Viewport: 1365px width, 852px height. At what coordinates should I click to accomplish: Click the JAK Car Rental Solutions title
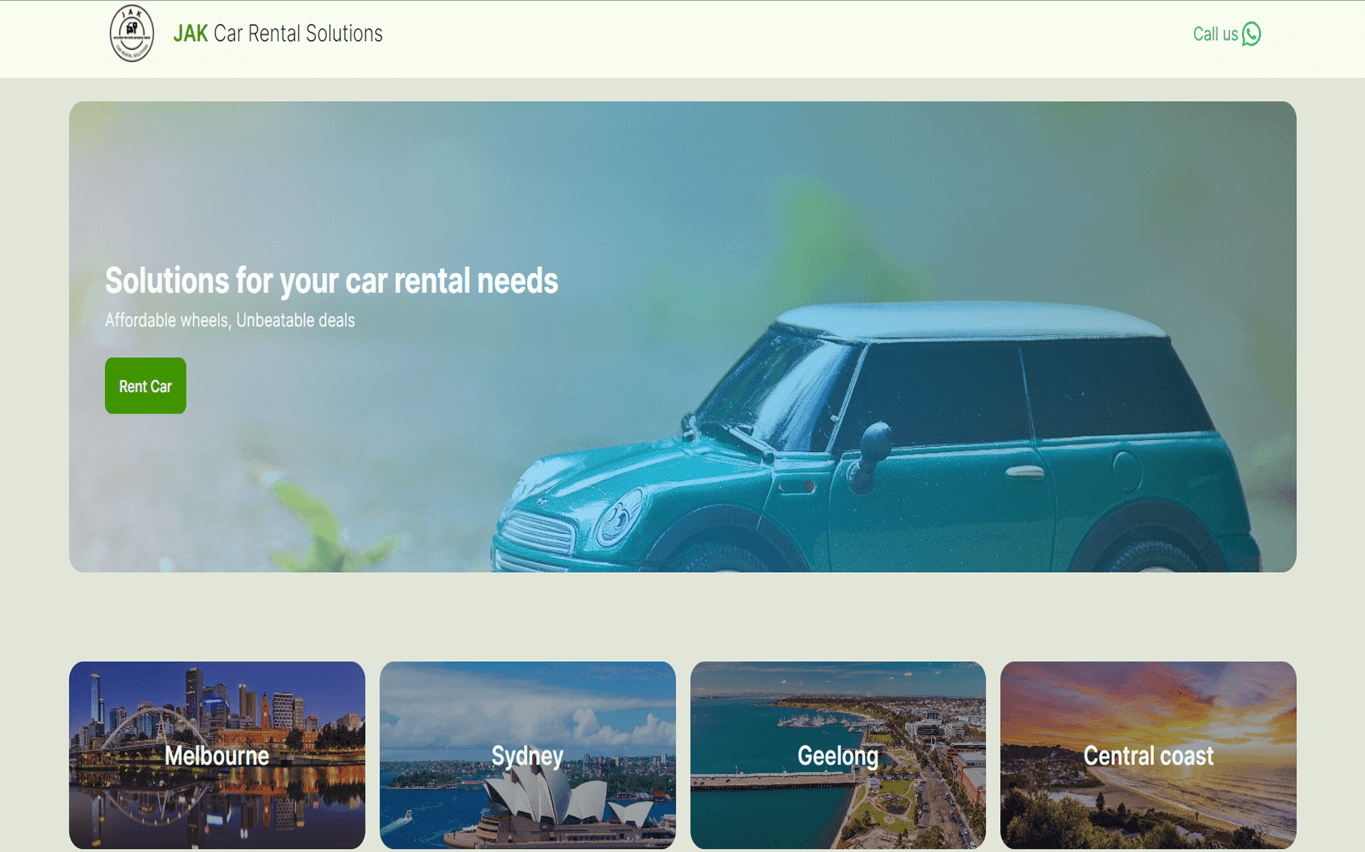pos(278,34)
